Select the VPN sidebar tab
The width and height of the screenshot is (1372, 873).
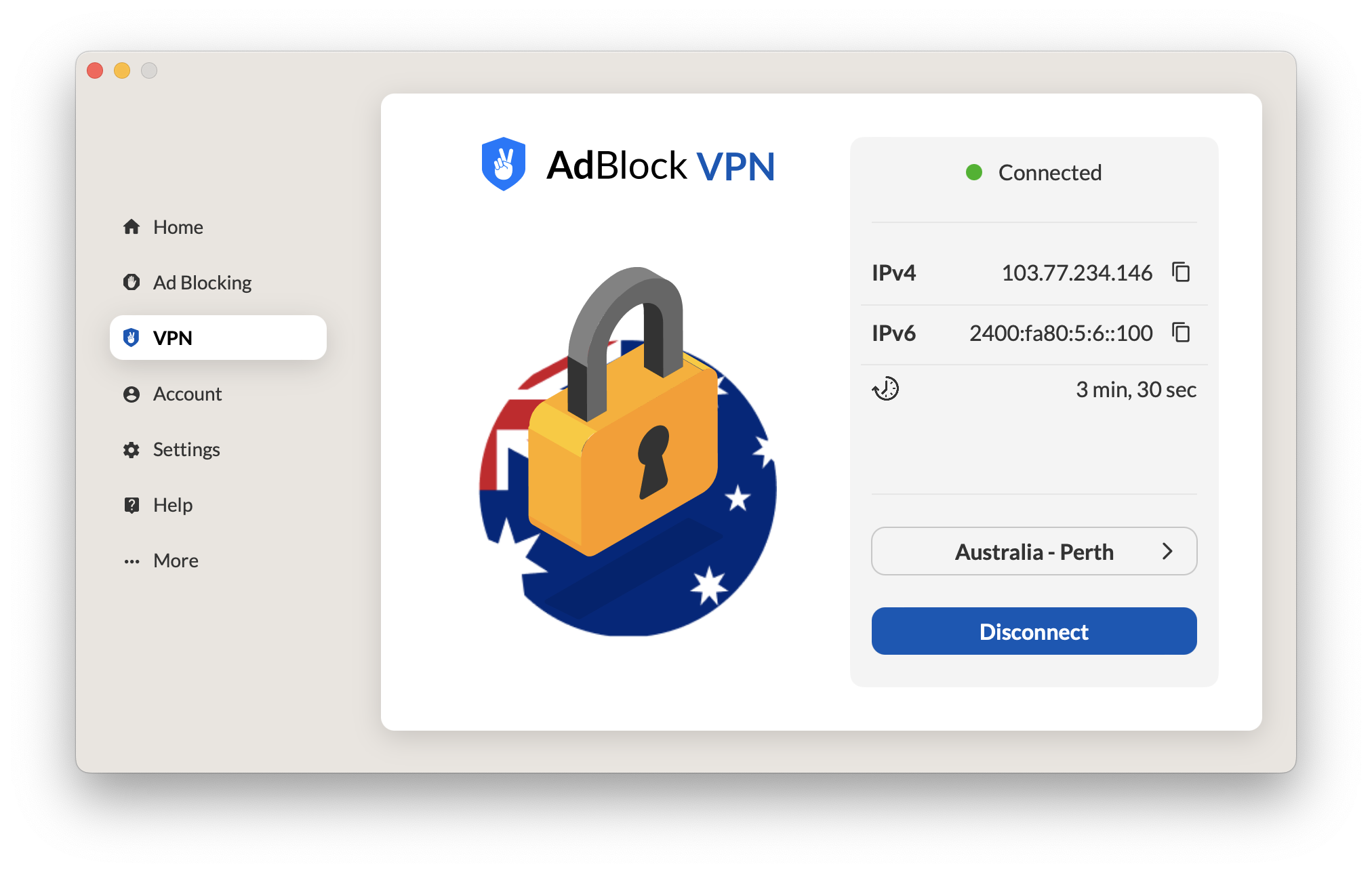click(x=218, y=338)
